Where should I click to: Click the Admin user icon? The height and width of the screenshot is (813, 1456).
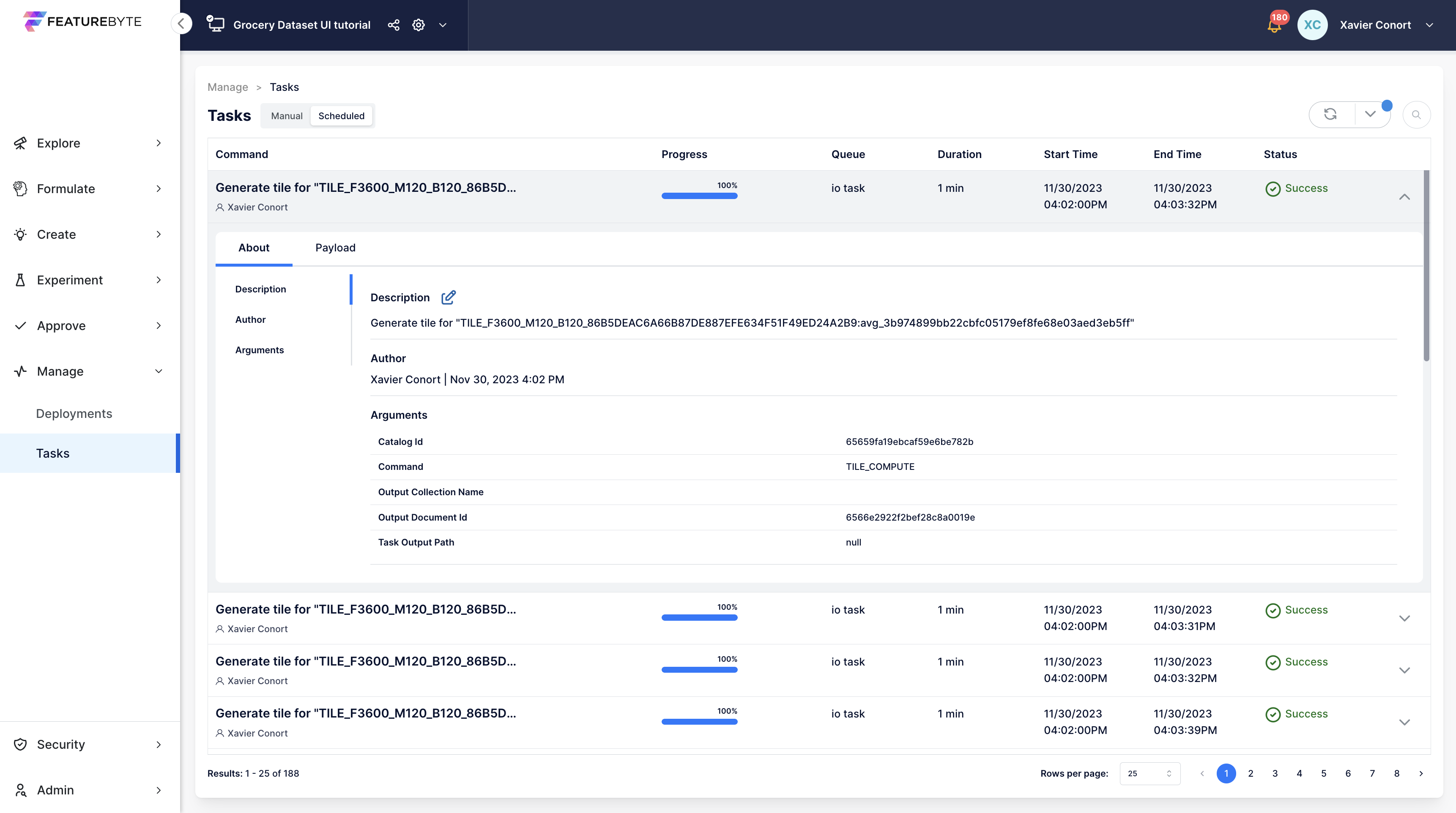(20, 790)
